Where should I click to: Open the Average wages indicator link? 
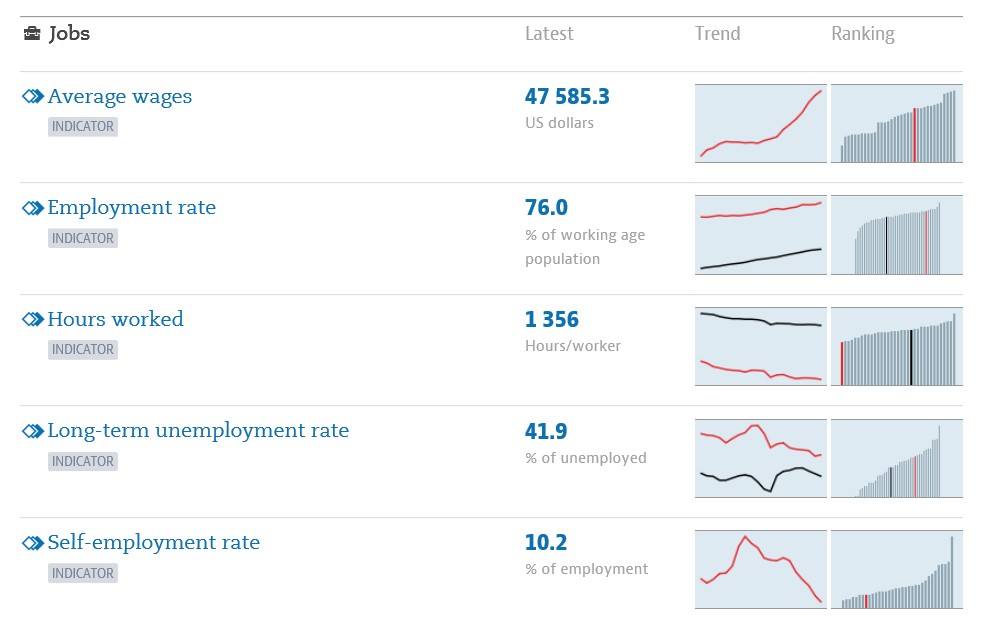pos(120,97)
